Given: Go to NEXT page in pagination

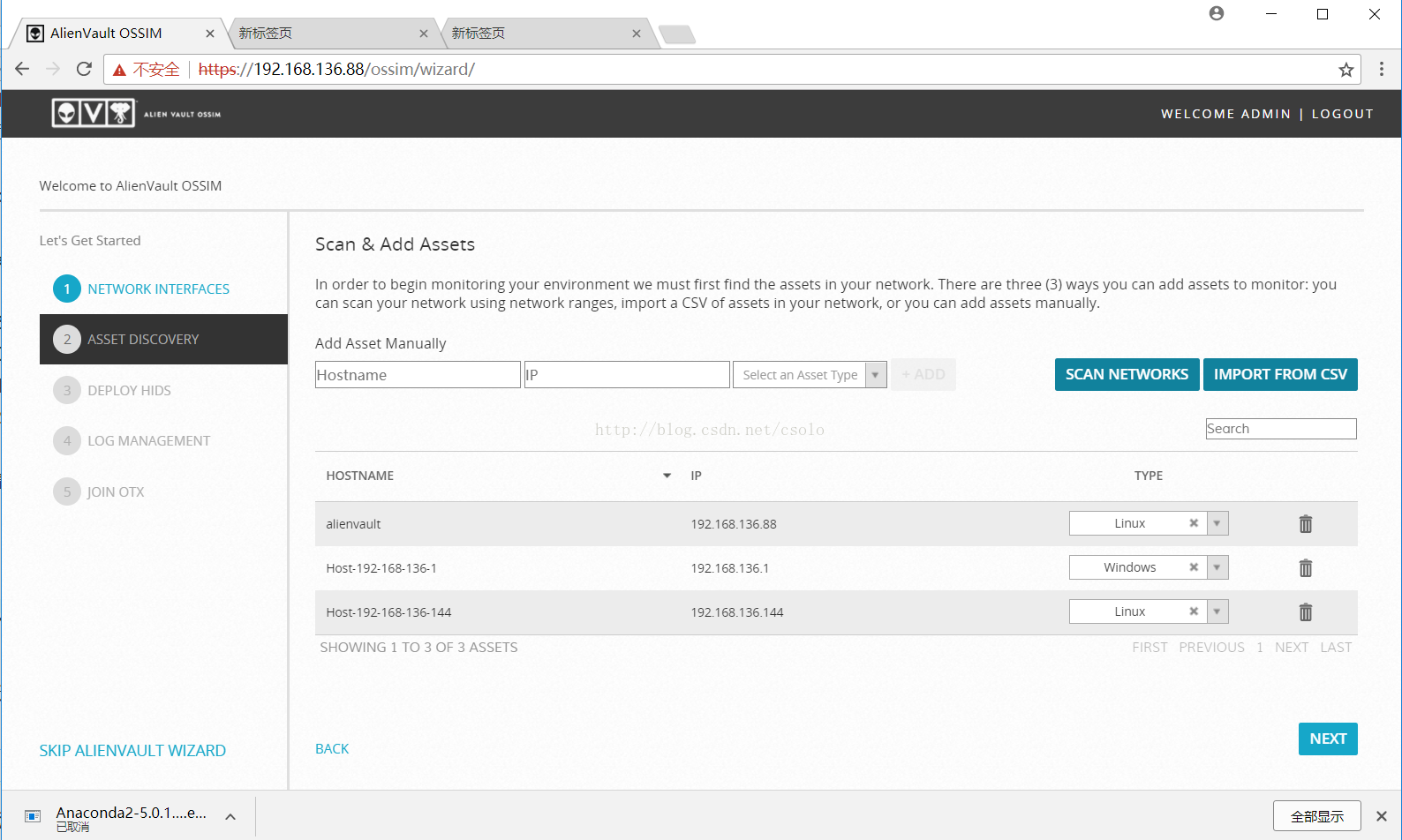Looking at the screenshot, I should [x=1292, y=648].
